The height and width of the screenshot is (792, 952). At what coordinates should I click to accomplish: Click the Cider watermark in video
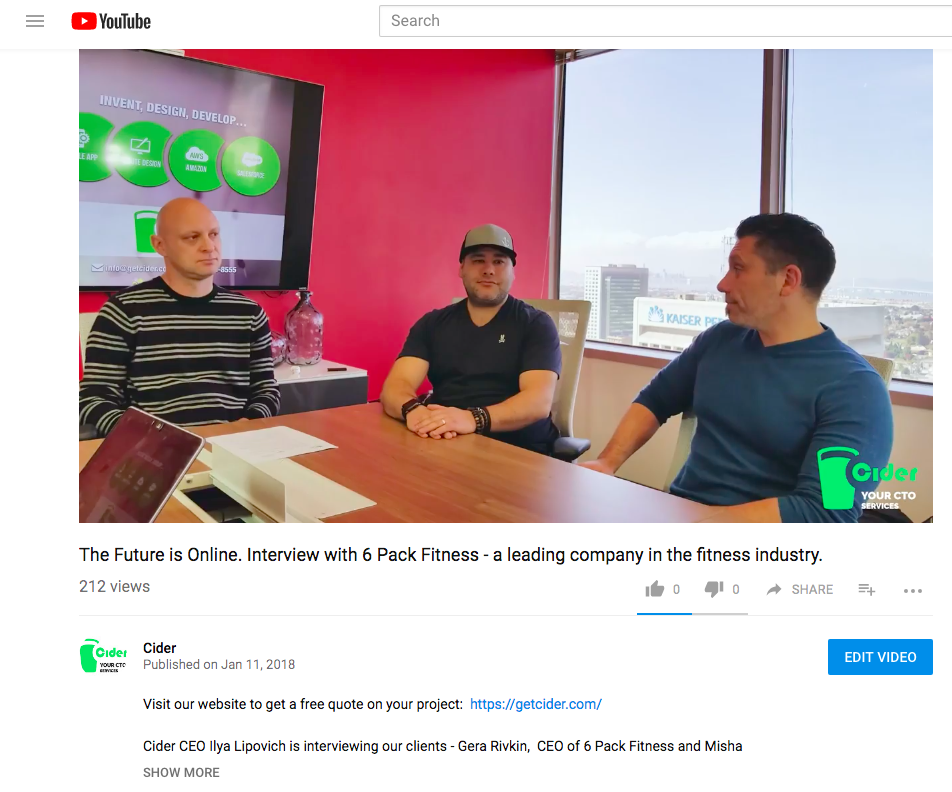(867, 479)
